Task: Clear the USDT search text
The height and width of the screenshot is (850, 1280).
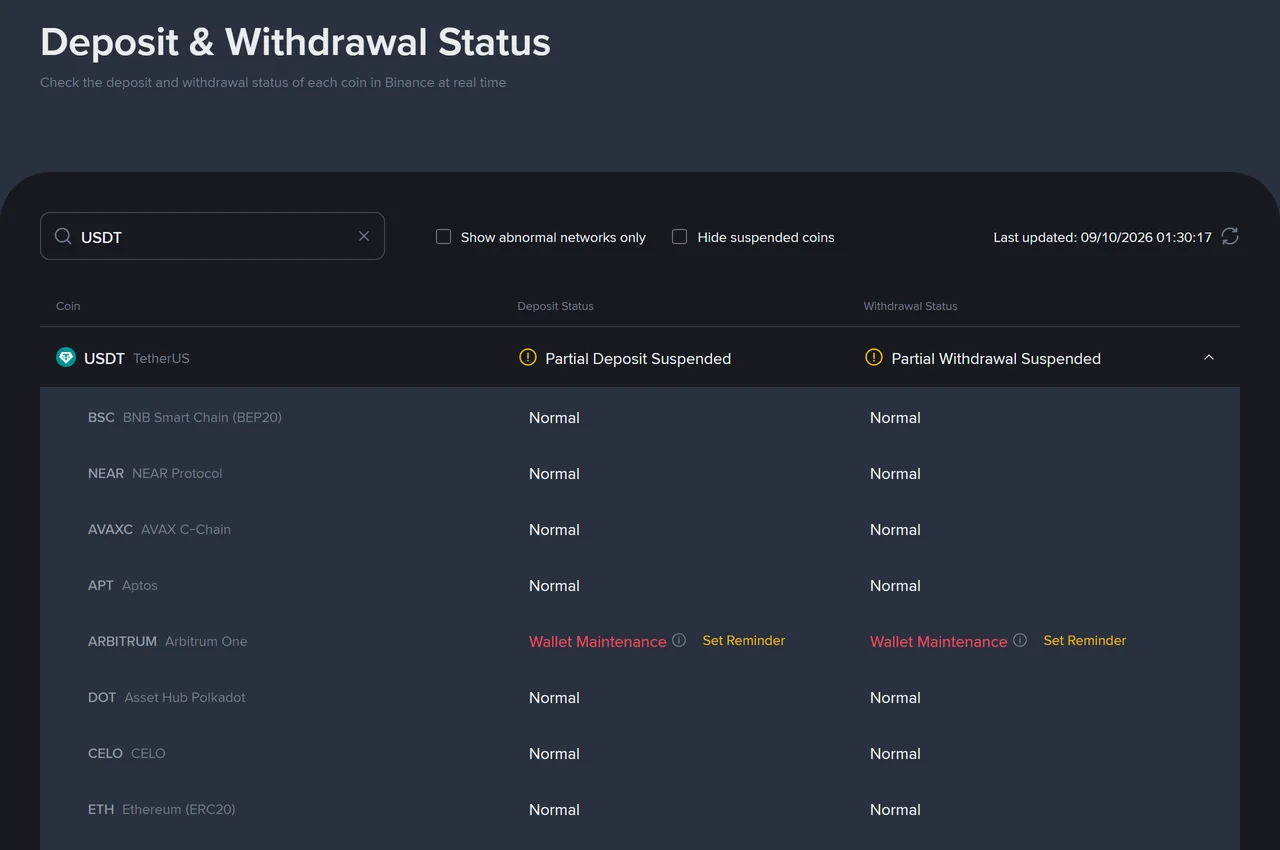Action: [x=364, y=236]
